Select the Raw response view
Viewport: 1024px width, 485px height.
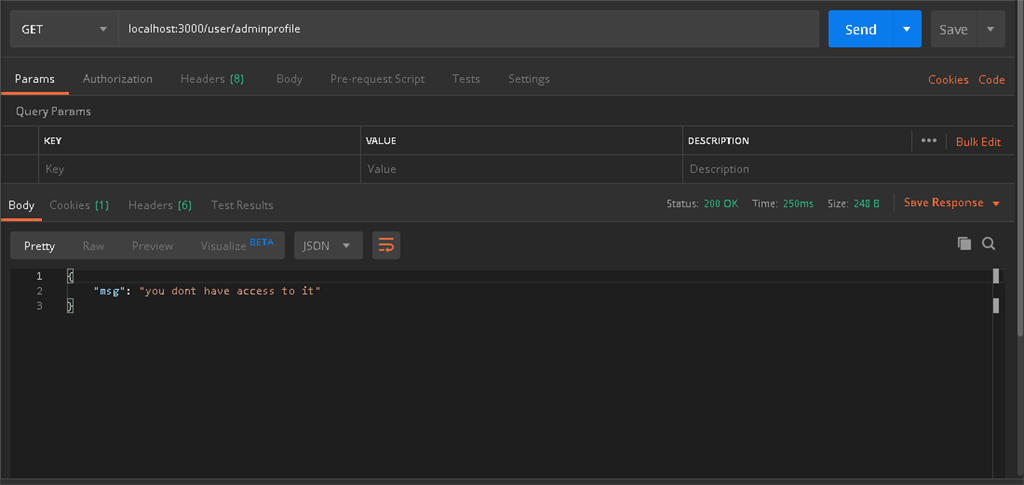(x=93, y=245)
